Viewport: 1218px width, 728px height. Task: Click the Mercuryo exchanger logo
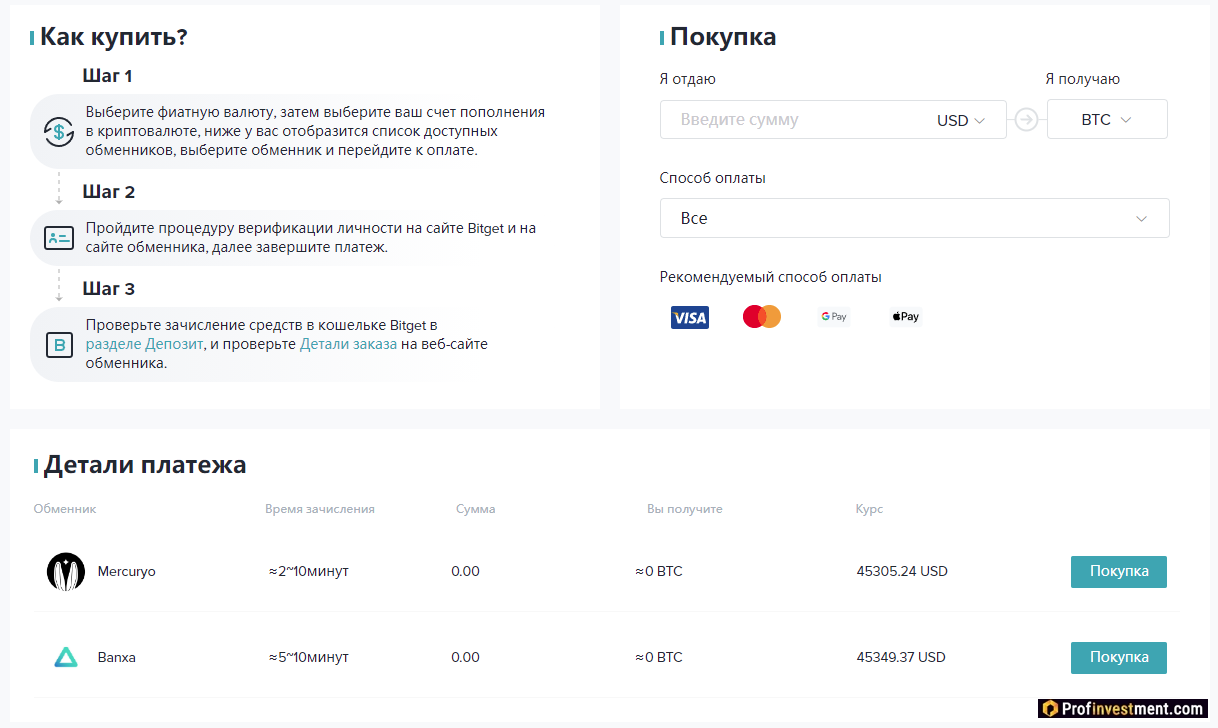[66, 572]
